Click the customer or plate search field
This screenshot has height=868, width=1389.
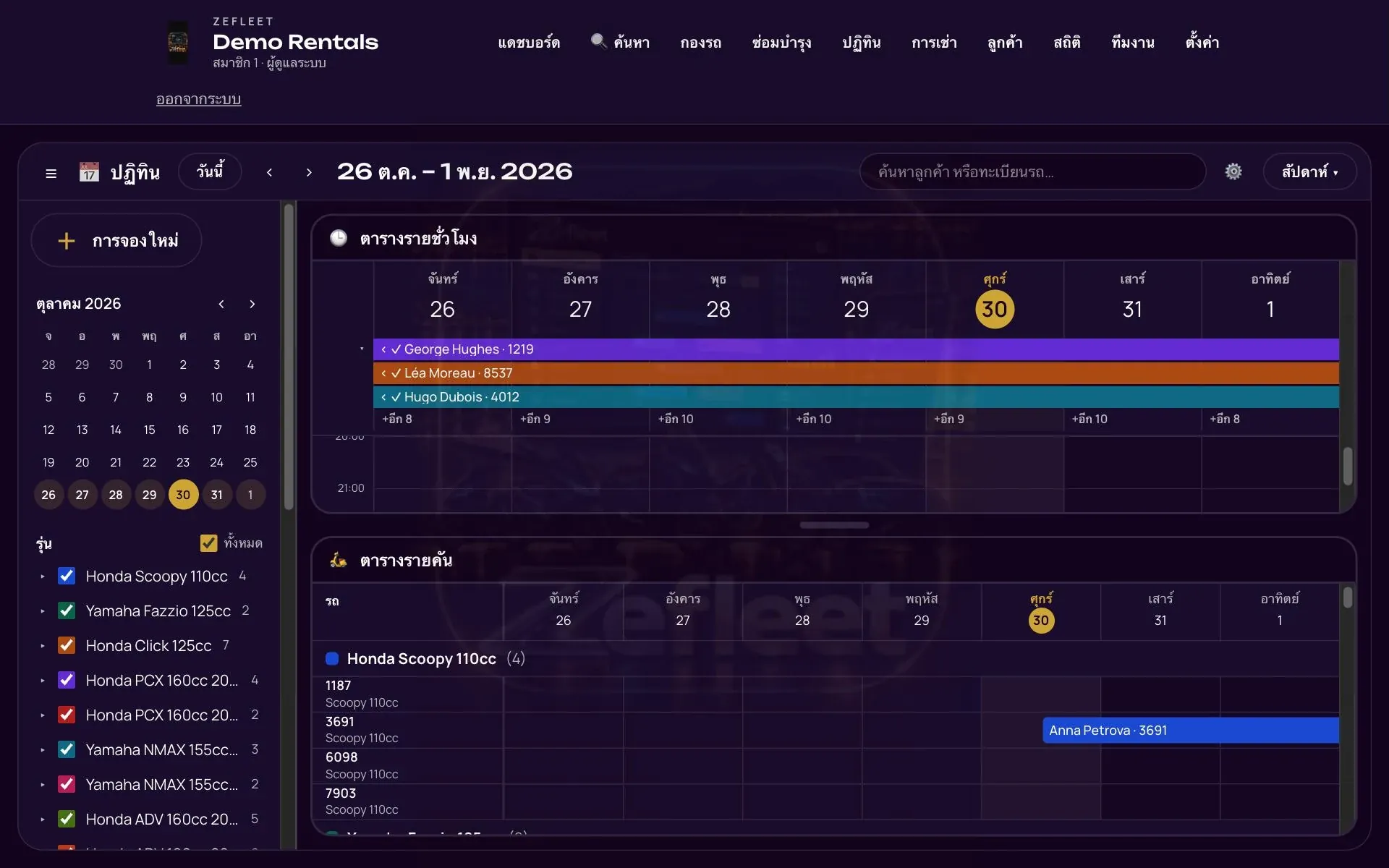pos(1032,172)
